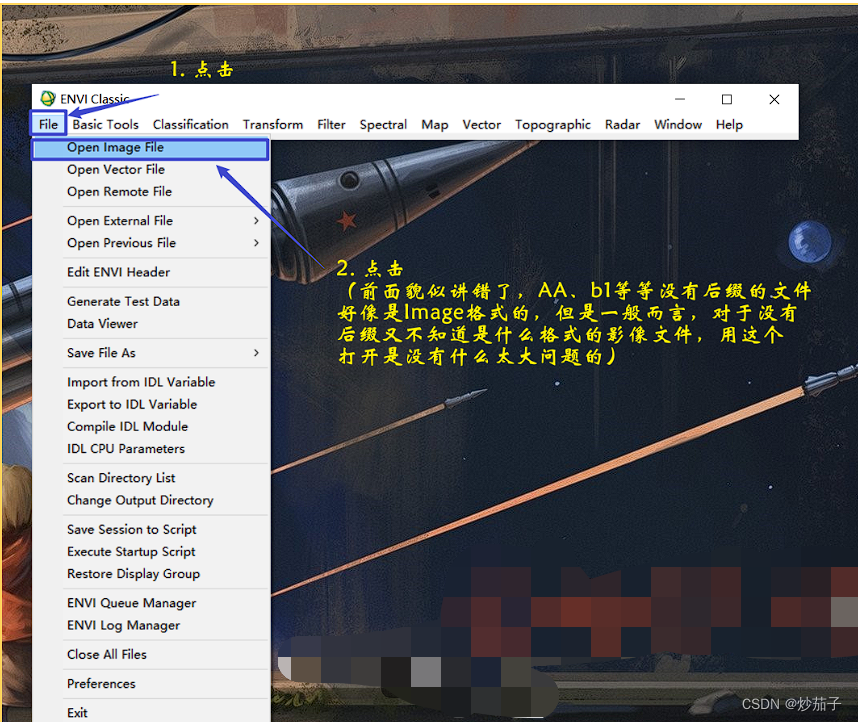
Task: Open the Topographic menu
Action: pos(553,124)
